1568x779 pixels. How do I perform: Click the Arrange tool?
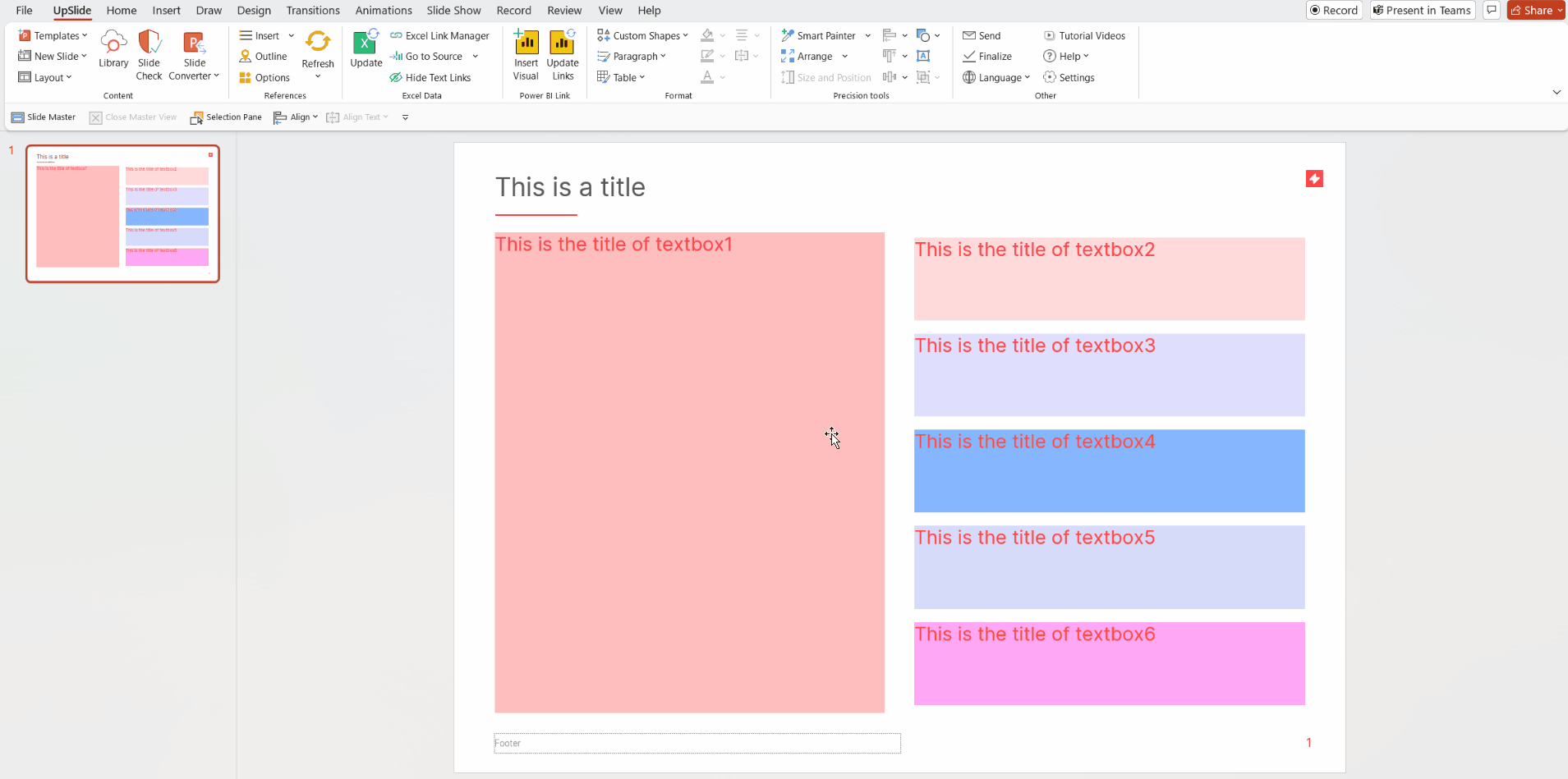807,57
